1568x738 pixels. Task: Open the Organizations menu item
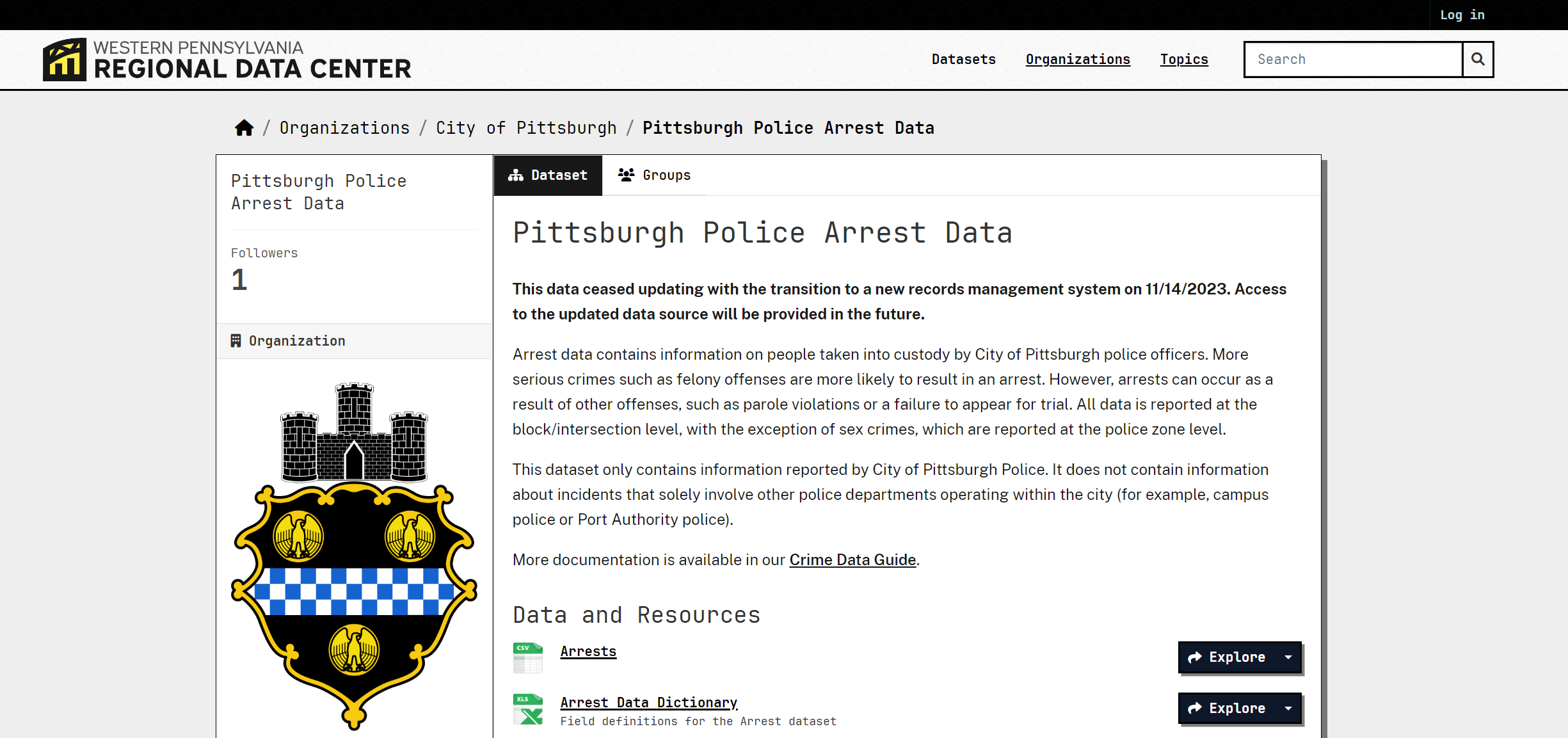coord(1078,60)
